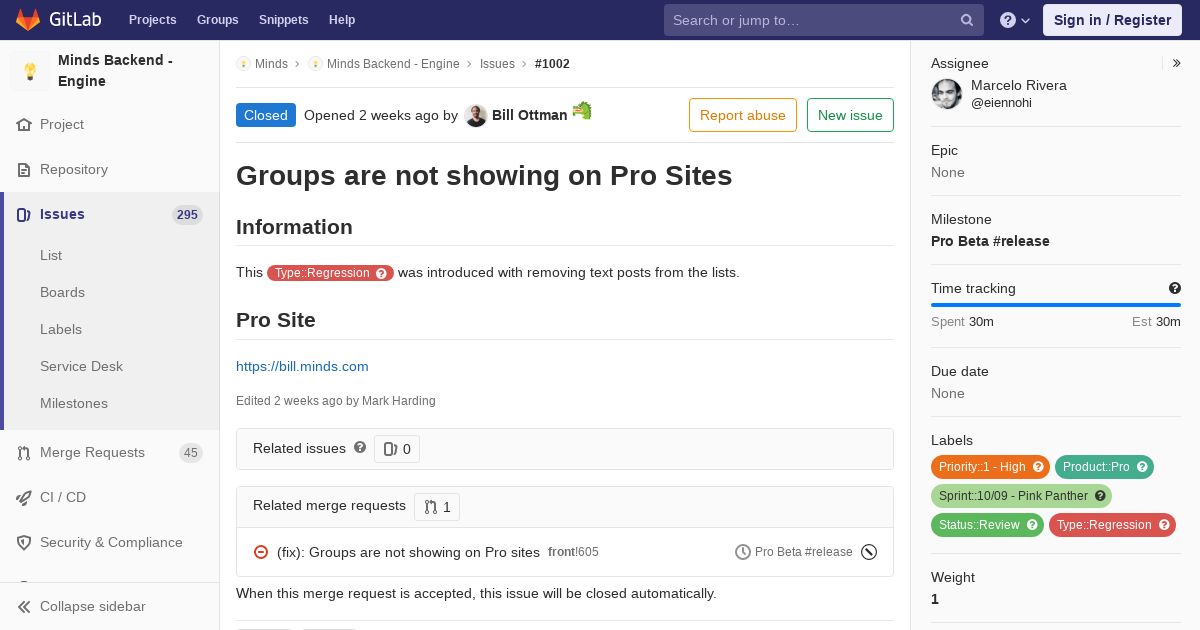Click Pro Beta #release clock milestone
This screenshot has width=1200, height=630.
(x=794, y=552)
